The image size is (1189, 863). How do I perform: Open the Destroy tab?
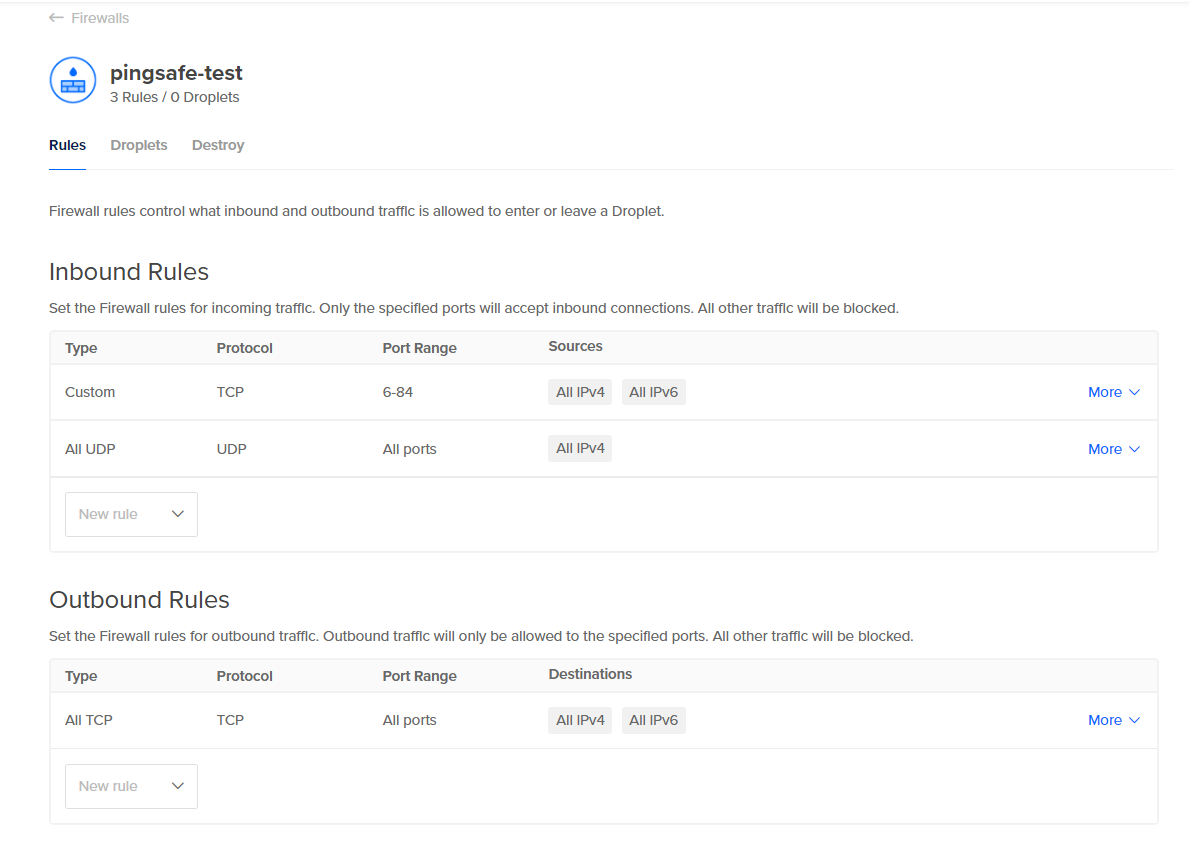click(218, 145)
